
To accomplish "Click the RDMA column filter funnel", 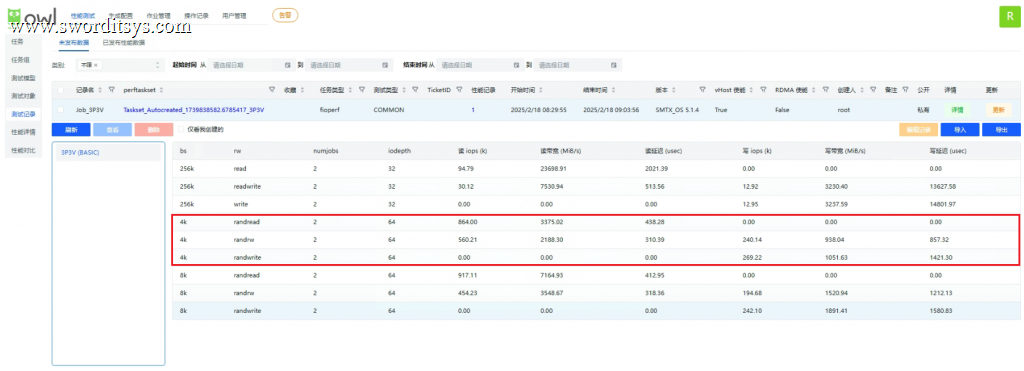I will pyautogui.click(x=825, y=89).
